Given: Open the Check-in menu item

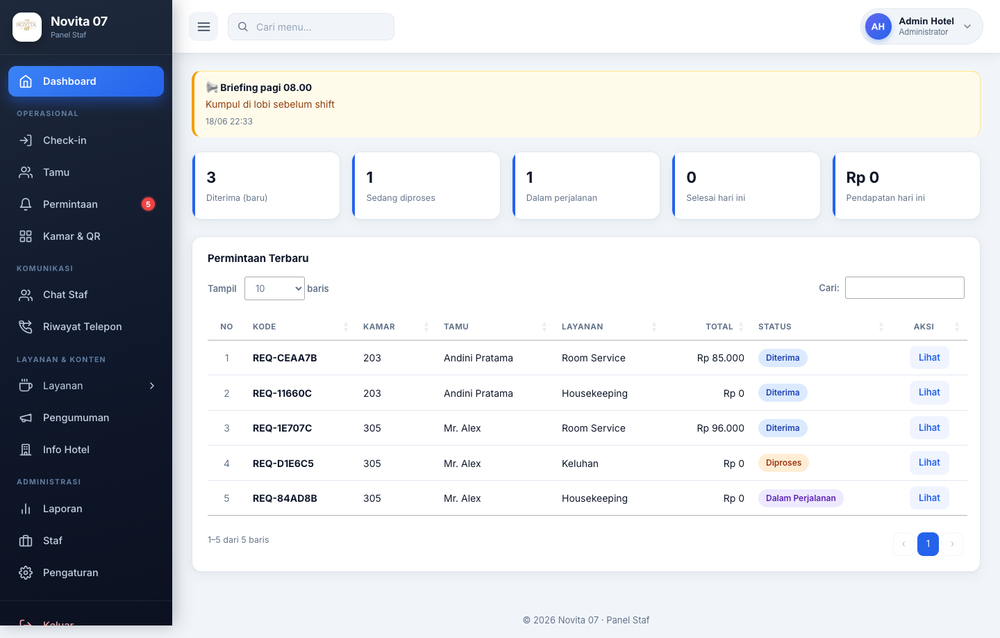Looking at the screenshot, I should (86, 140).
